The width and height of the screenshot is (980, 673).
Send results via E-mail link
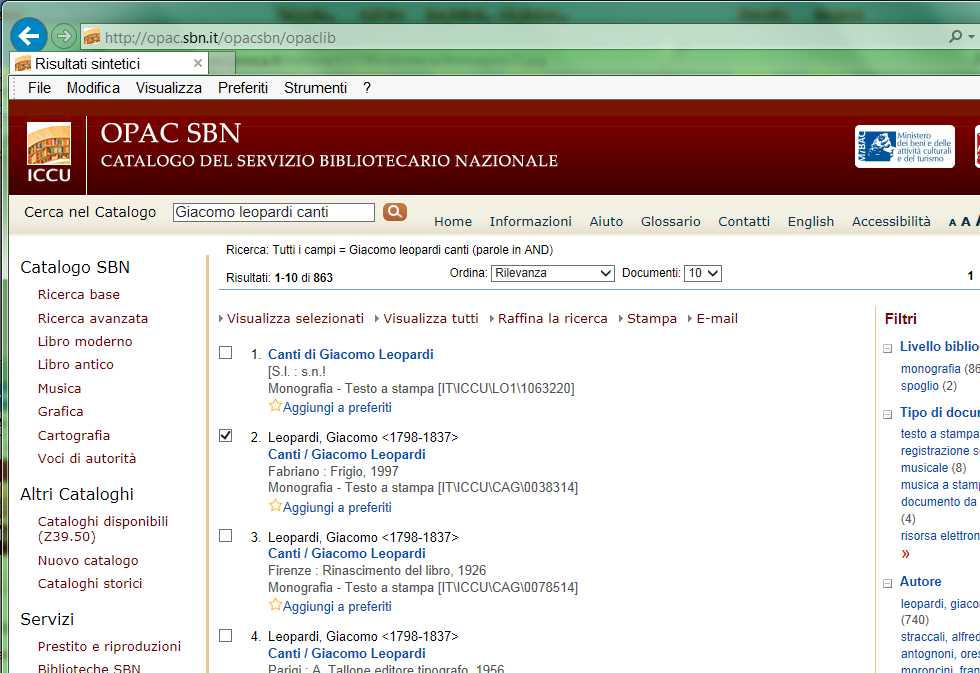tap(717, 319)
